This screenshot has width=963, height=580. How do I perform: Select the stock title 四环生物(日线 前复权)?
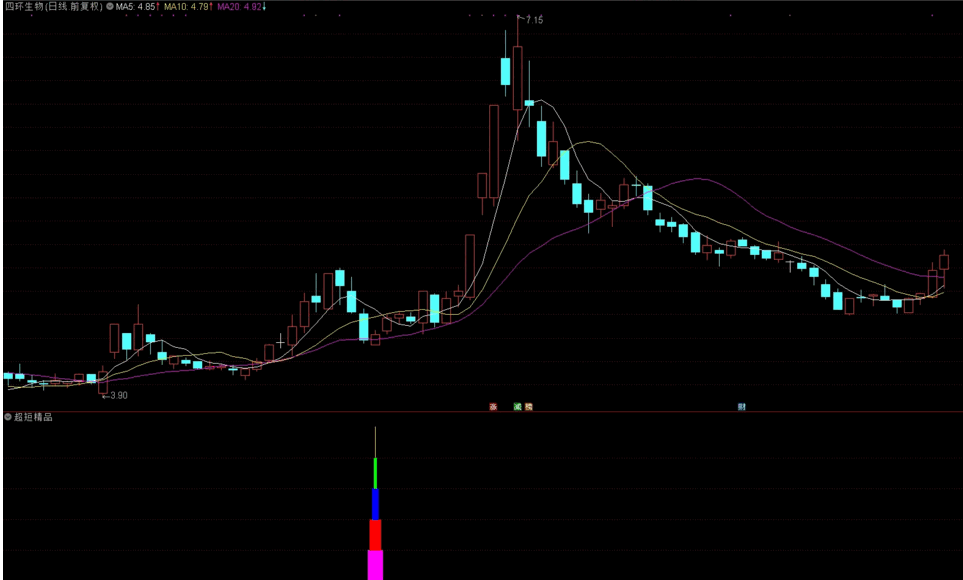click(x=54, y=7)
